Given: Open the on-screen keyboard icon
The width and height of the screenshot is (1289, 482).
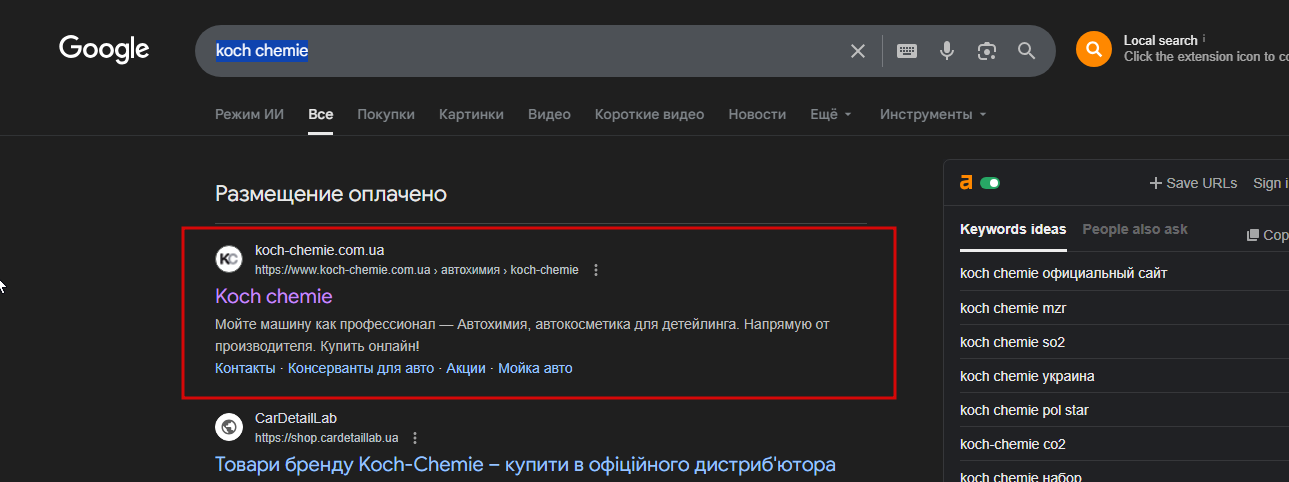Looking at the screenshot, I should pos(907,51).
